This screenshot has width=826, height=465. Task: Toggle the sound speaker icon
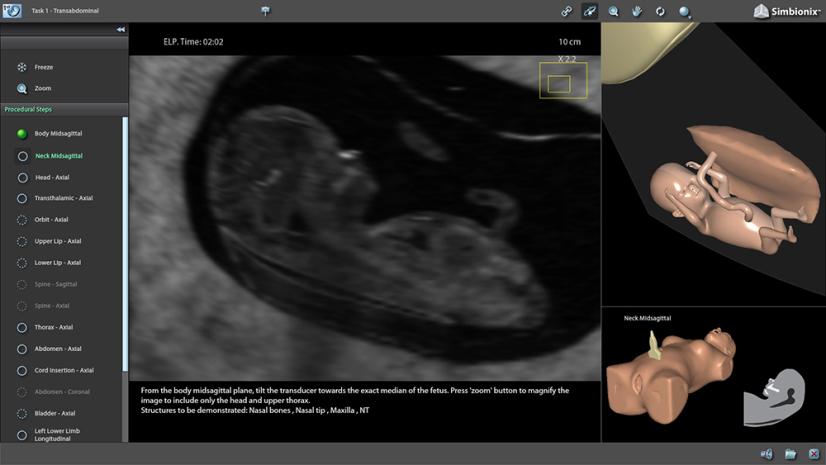(767, 454)
